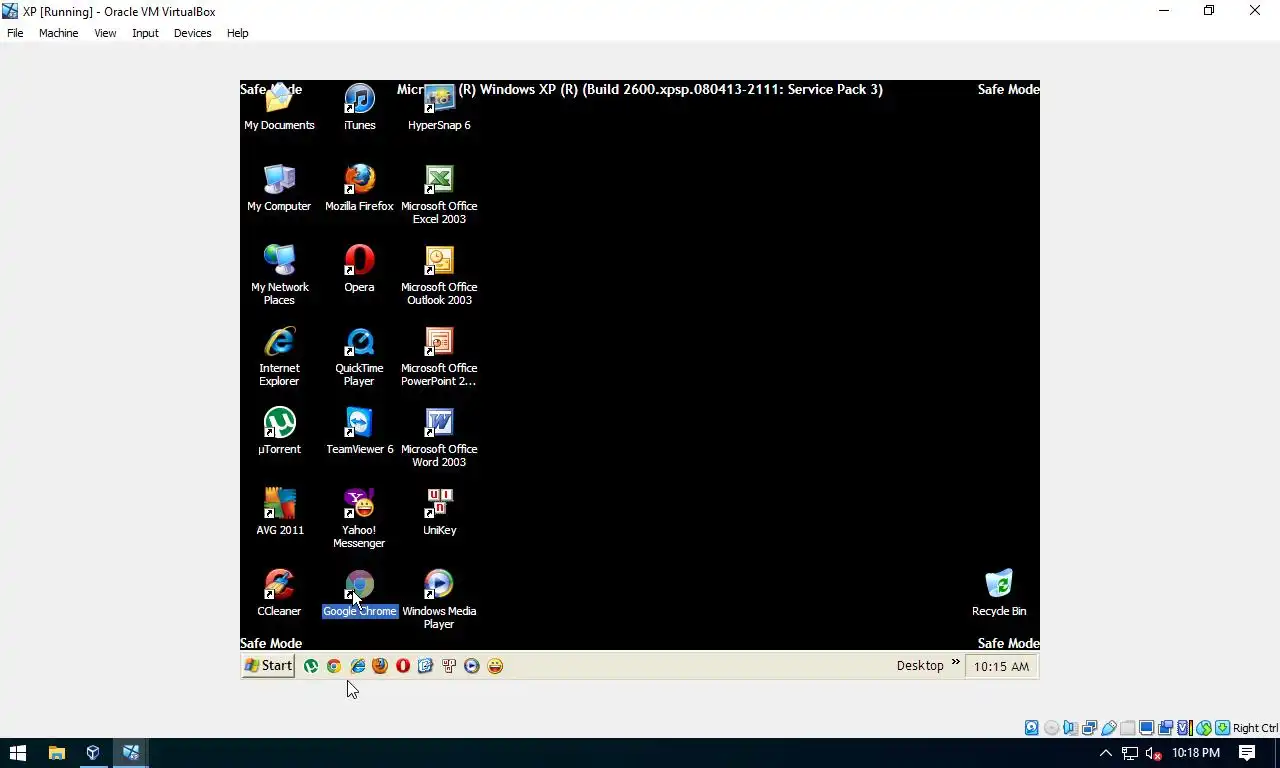The width and height of the screenshot is (1280, 768).
Task: Click the VirtualBox audio indicator
Action: 1070,728
